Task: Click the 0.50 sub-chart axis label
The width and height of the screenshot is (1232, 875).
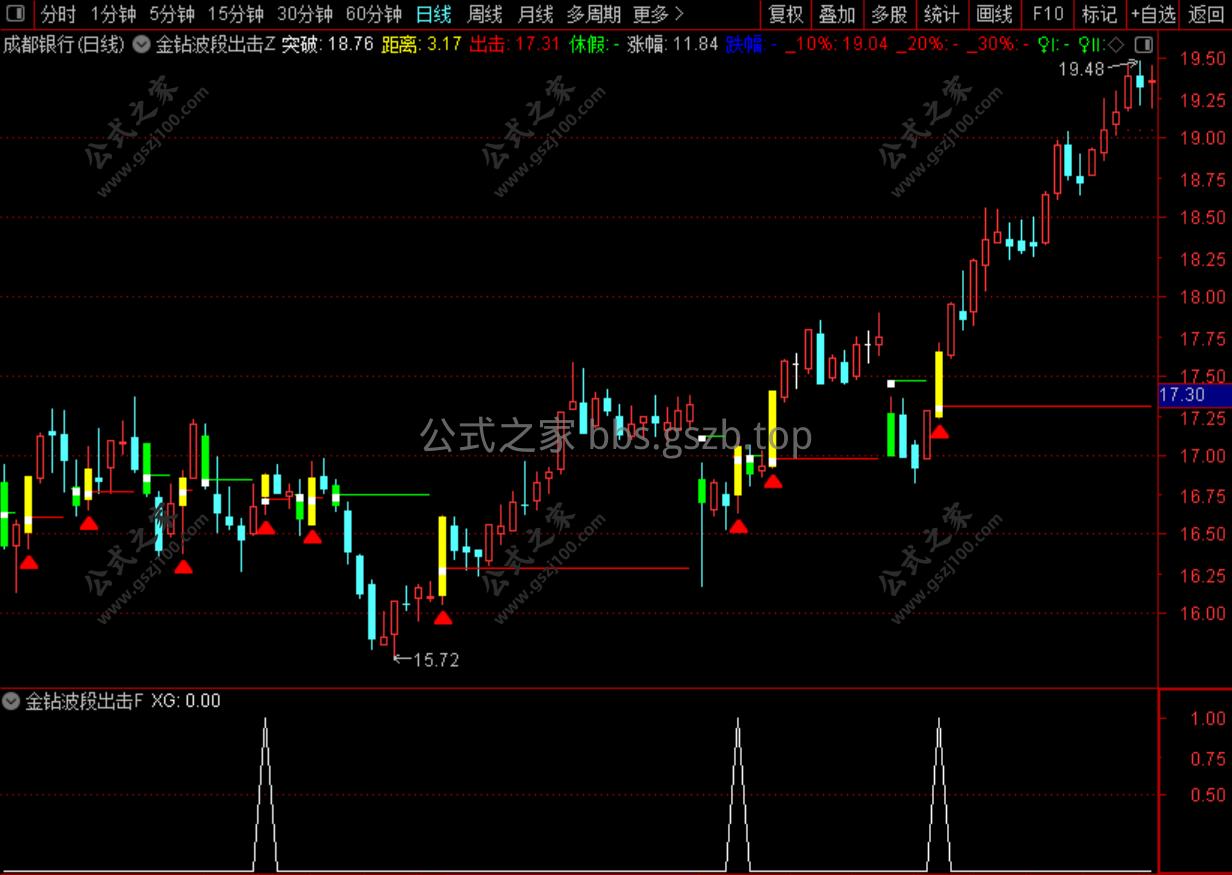Action: coord(1209,795)
